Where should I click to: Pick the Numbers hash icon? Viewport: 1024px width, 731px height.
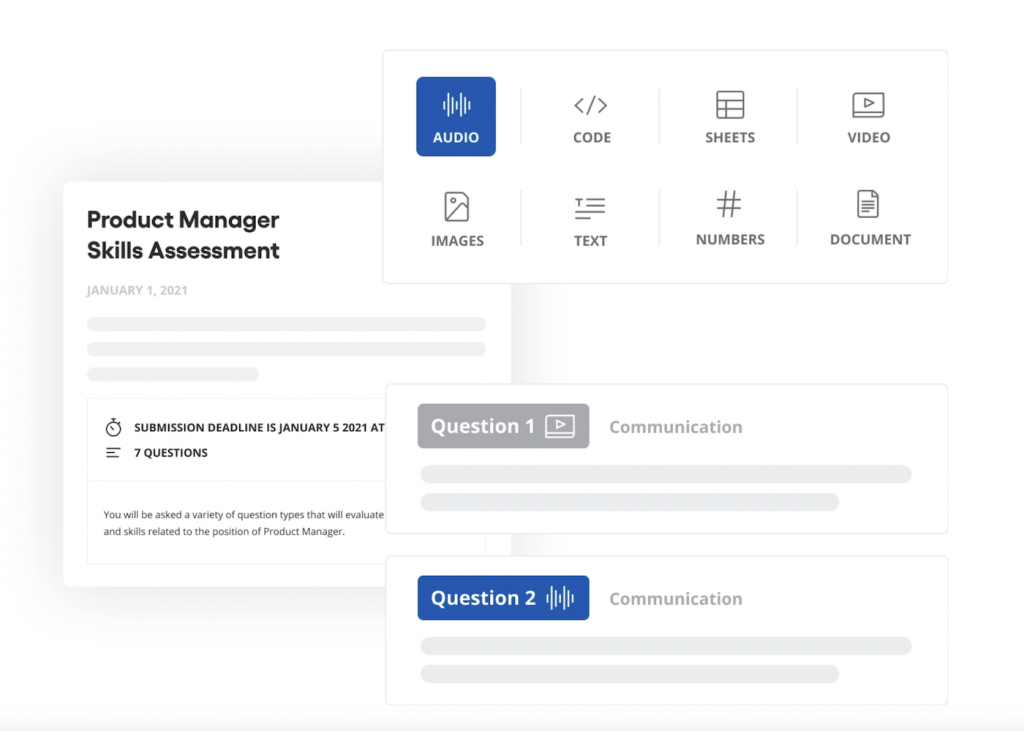729,204
